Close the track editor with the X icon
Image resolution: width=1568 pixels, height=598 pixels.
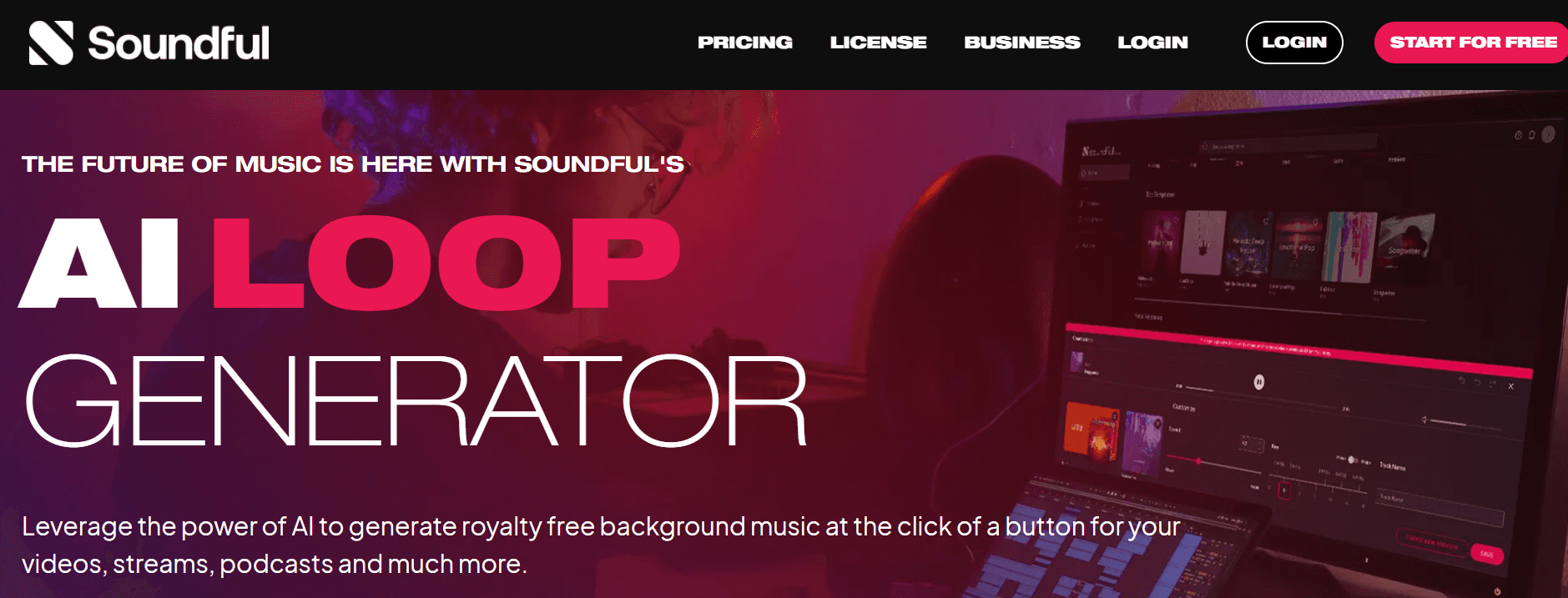[1510, 386]
